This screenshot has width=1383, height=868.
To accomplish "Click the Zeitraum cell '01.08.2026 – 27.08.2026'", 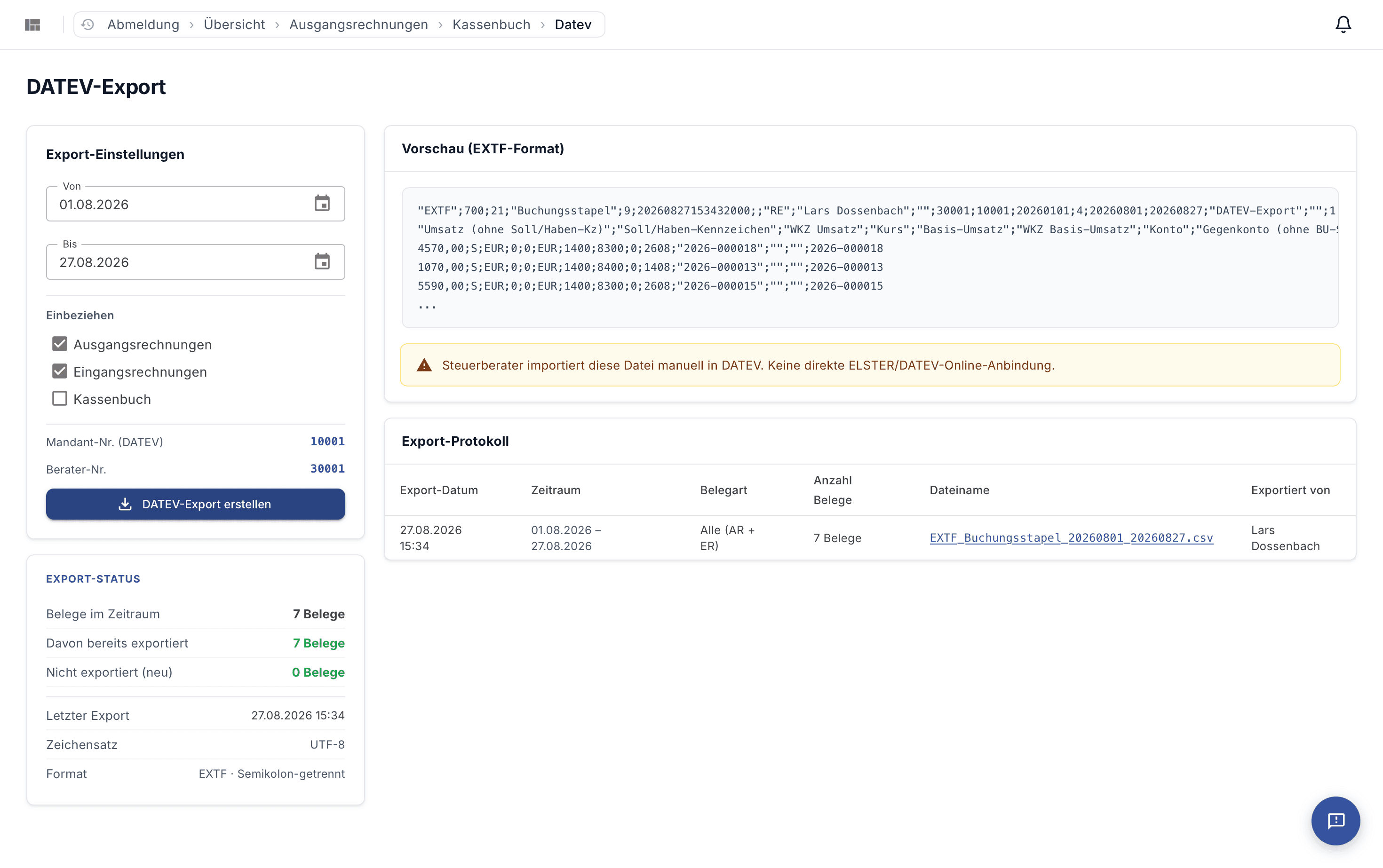I will (566, 538).
